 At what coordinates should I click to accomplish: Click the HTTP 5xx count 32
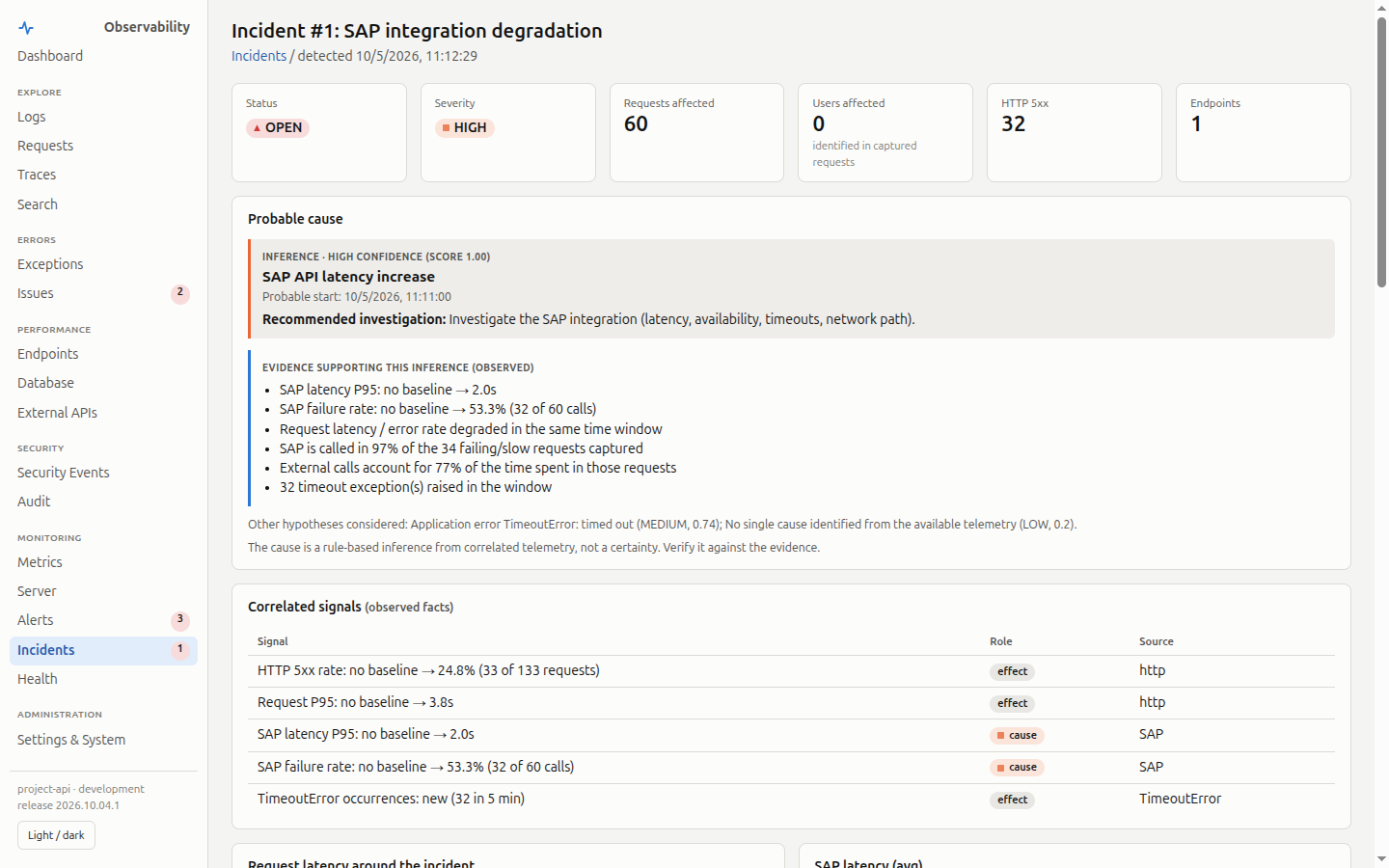click(x=1013, y=123)
